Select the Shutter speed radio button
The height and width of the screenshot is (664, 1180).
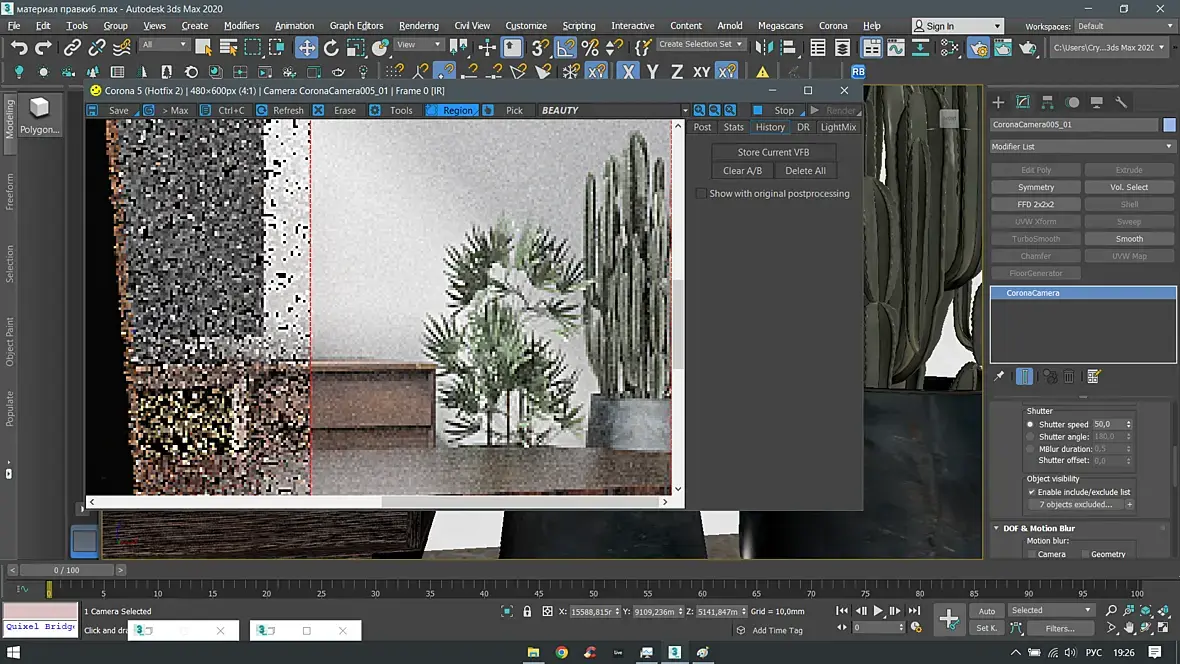coord(1031,424)
